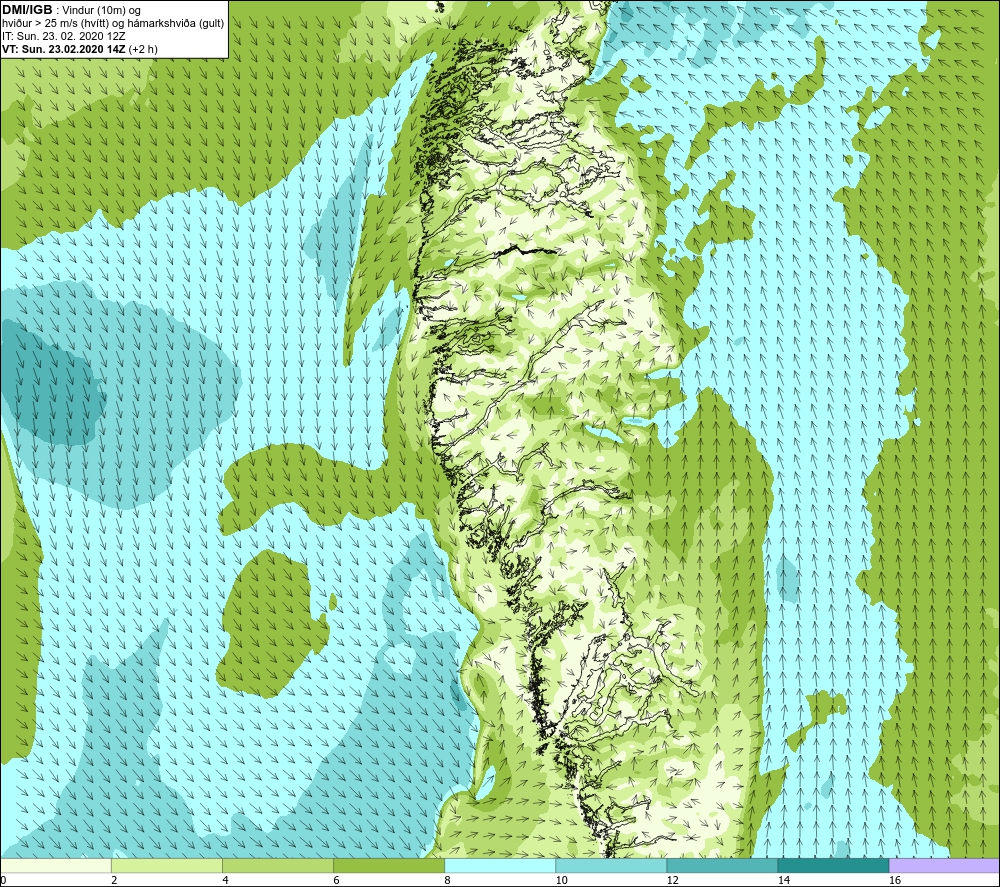Image resolution: width=1000 pixels, height=887 pixels.
Task: Click legend scale label '10'
Action: tap(561, 881)
